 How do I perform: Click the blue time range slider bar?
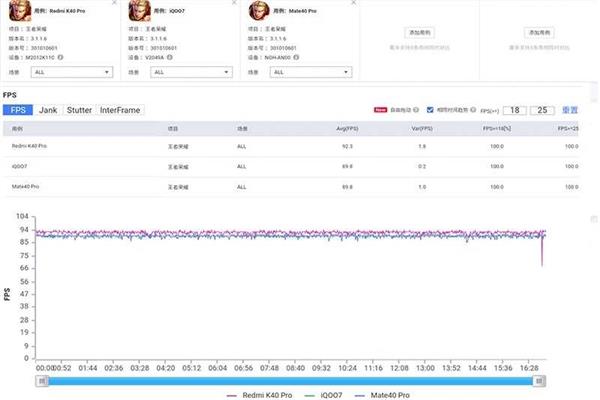point(290,381)
